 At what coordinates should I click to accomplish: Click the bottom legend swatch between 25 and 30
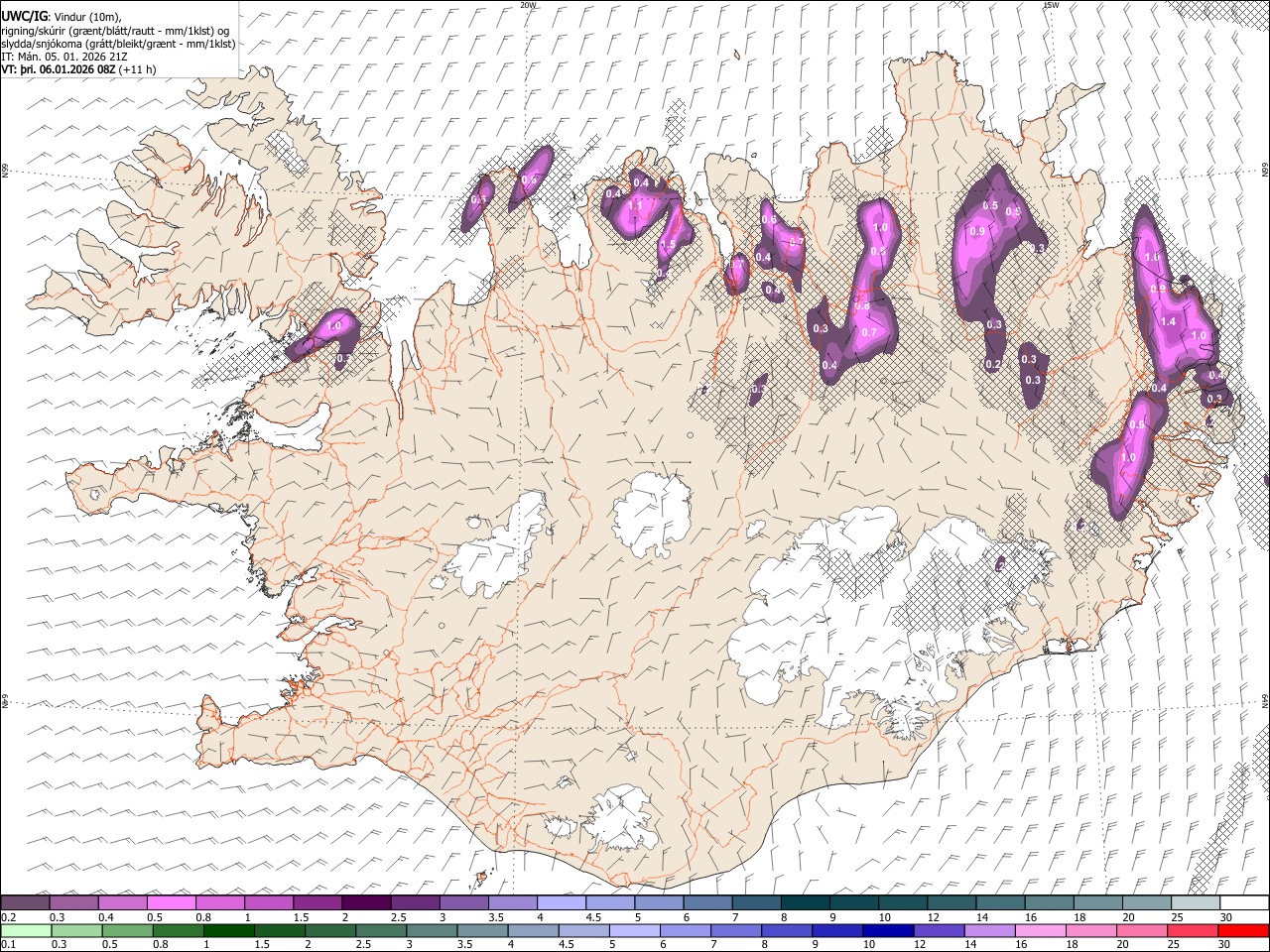tap(1192, 931)
